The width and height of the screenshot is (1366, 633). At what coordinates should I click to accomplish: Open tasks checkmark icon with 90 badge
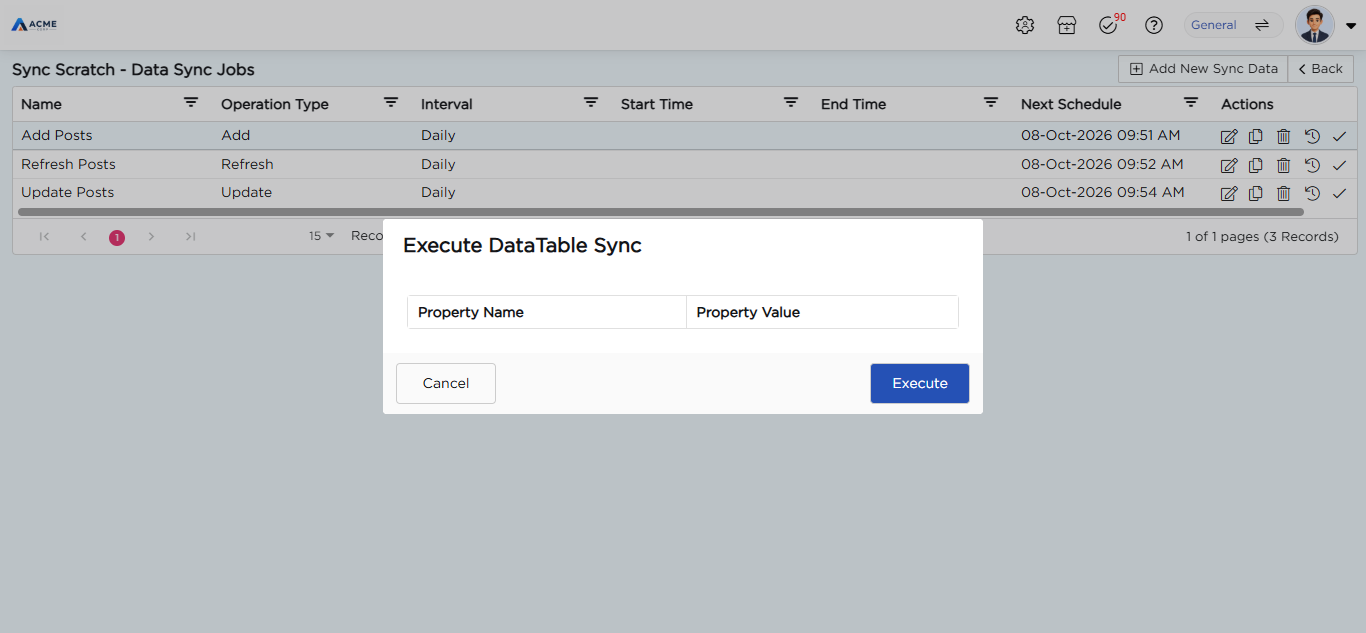click(1108, 25)
